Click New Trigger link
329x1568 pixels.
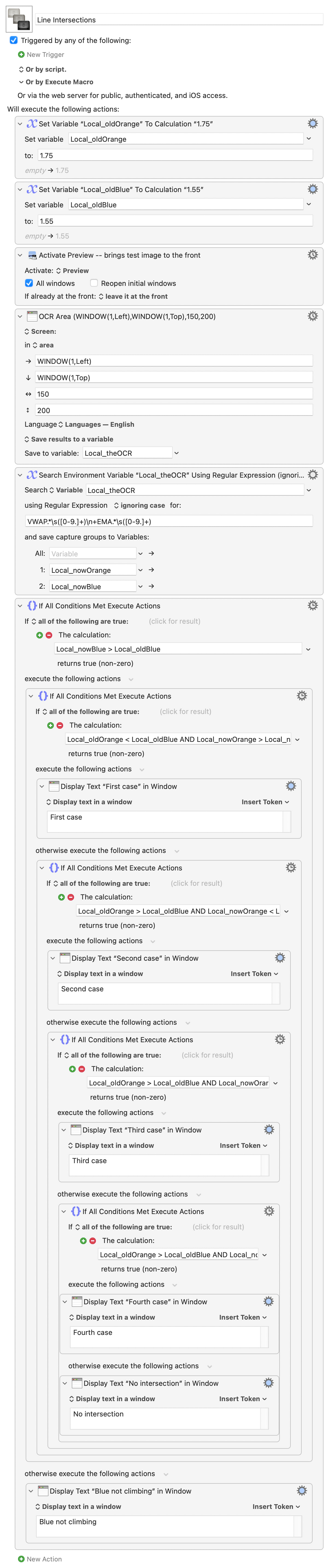[x=45, y=55]
